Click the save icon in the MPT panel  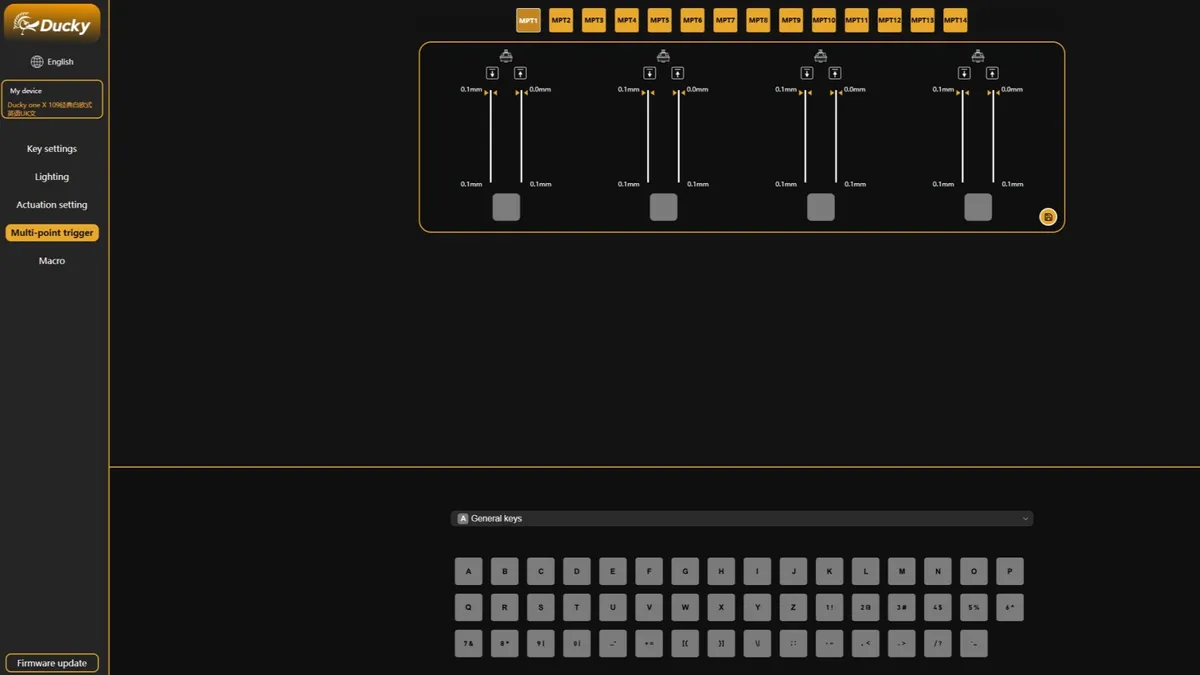click(1047, 217)
